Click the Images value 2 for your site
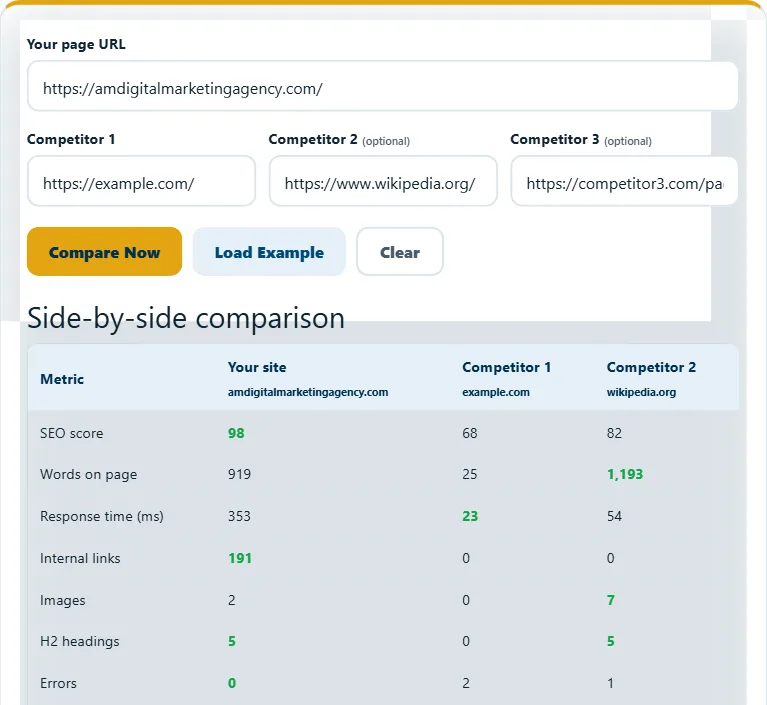The width and height of the screenshot is (767, 705). click(232, 600)
